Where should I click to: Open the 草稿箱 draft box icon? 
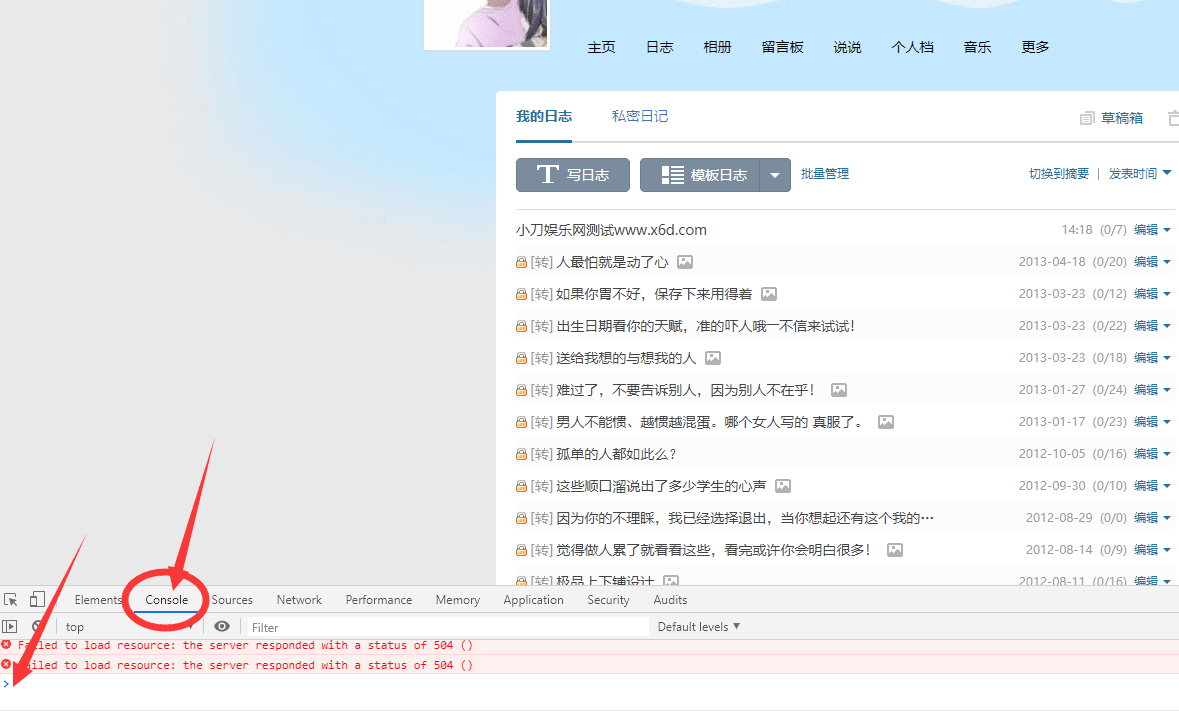[x=1087, y=117]
